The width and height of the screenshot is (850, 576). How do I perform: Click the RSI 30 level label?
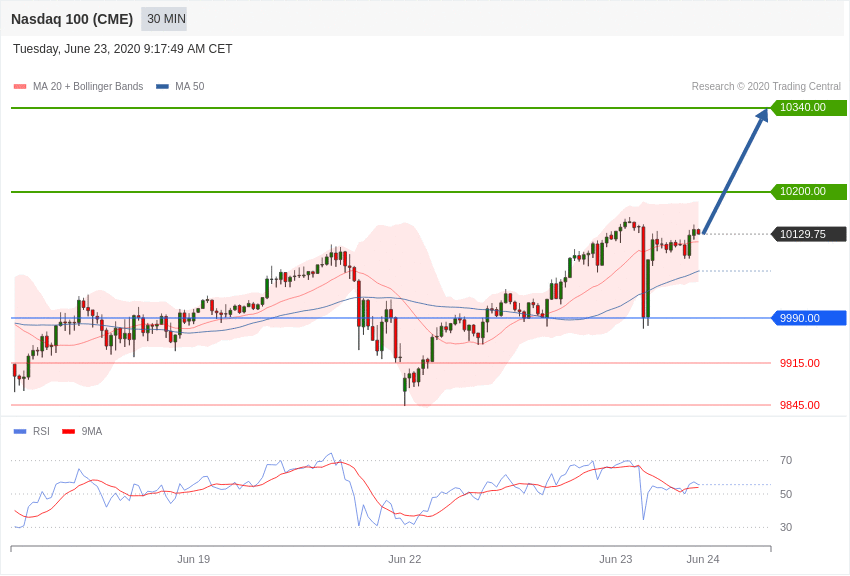(x=786, y=527)
